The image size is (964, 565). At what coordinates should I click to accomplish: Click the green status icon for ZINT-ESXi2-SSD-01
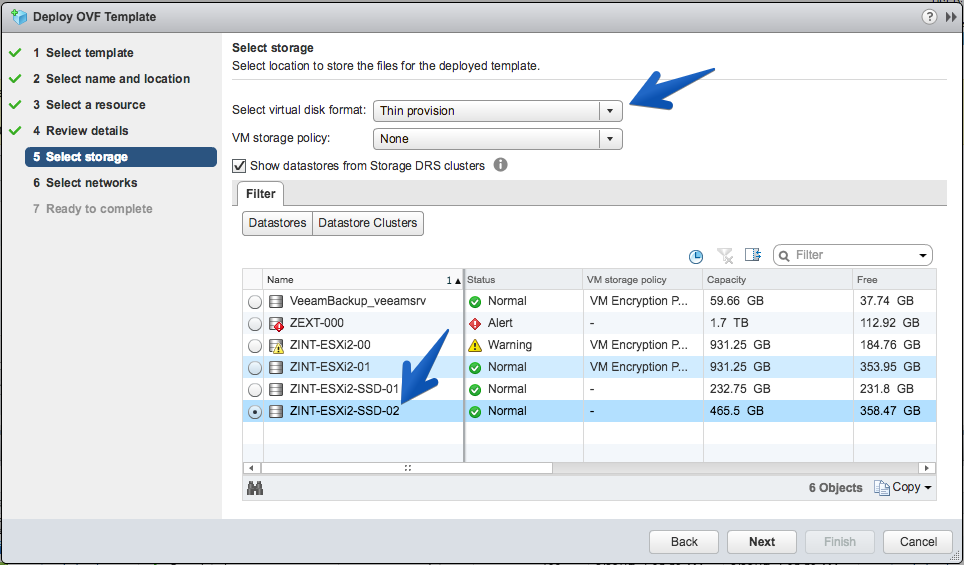475,390
